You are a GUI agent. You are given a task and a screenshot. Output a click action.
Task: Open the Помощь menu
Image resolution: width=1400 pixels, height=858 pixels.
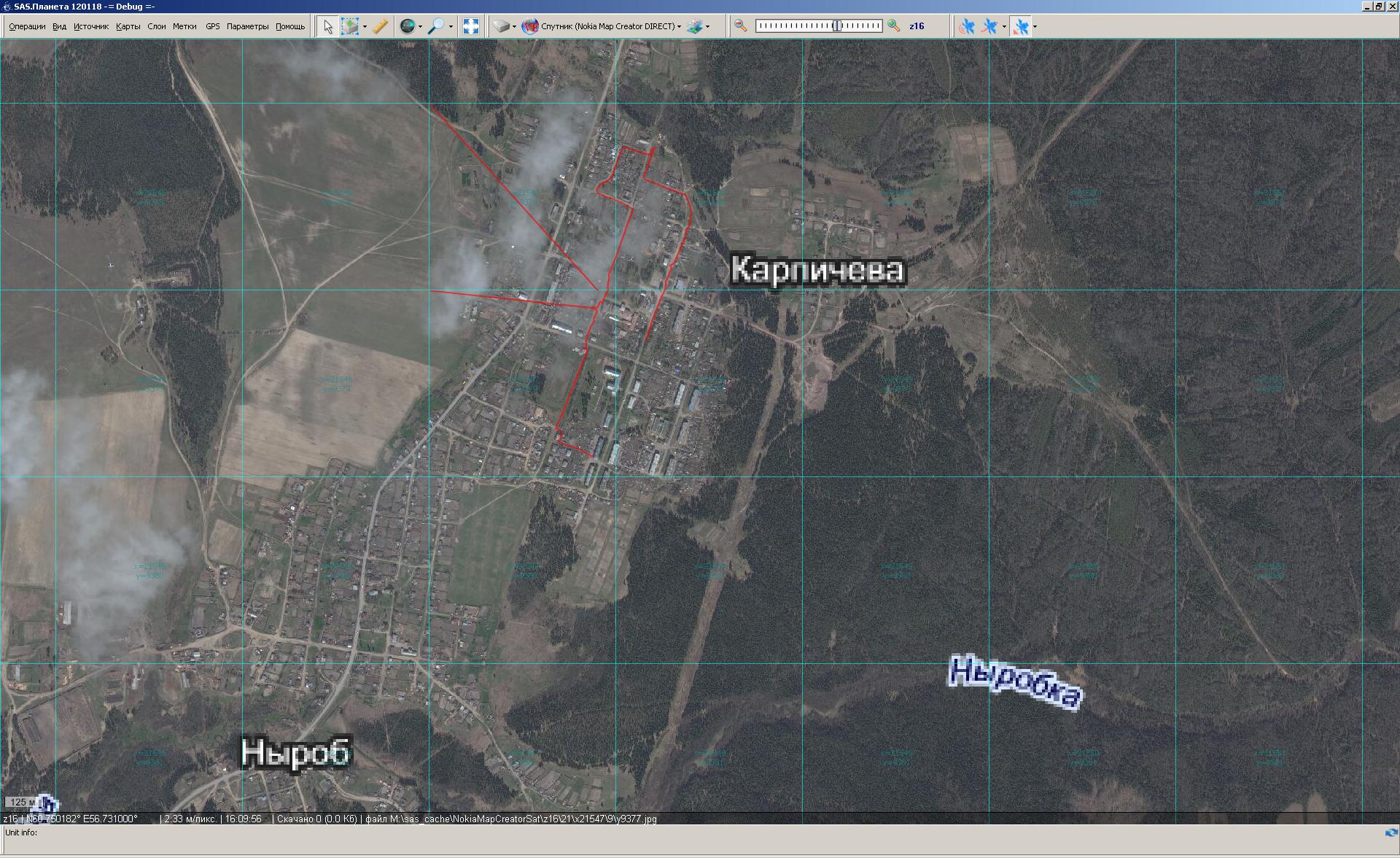(290, 26)
